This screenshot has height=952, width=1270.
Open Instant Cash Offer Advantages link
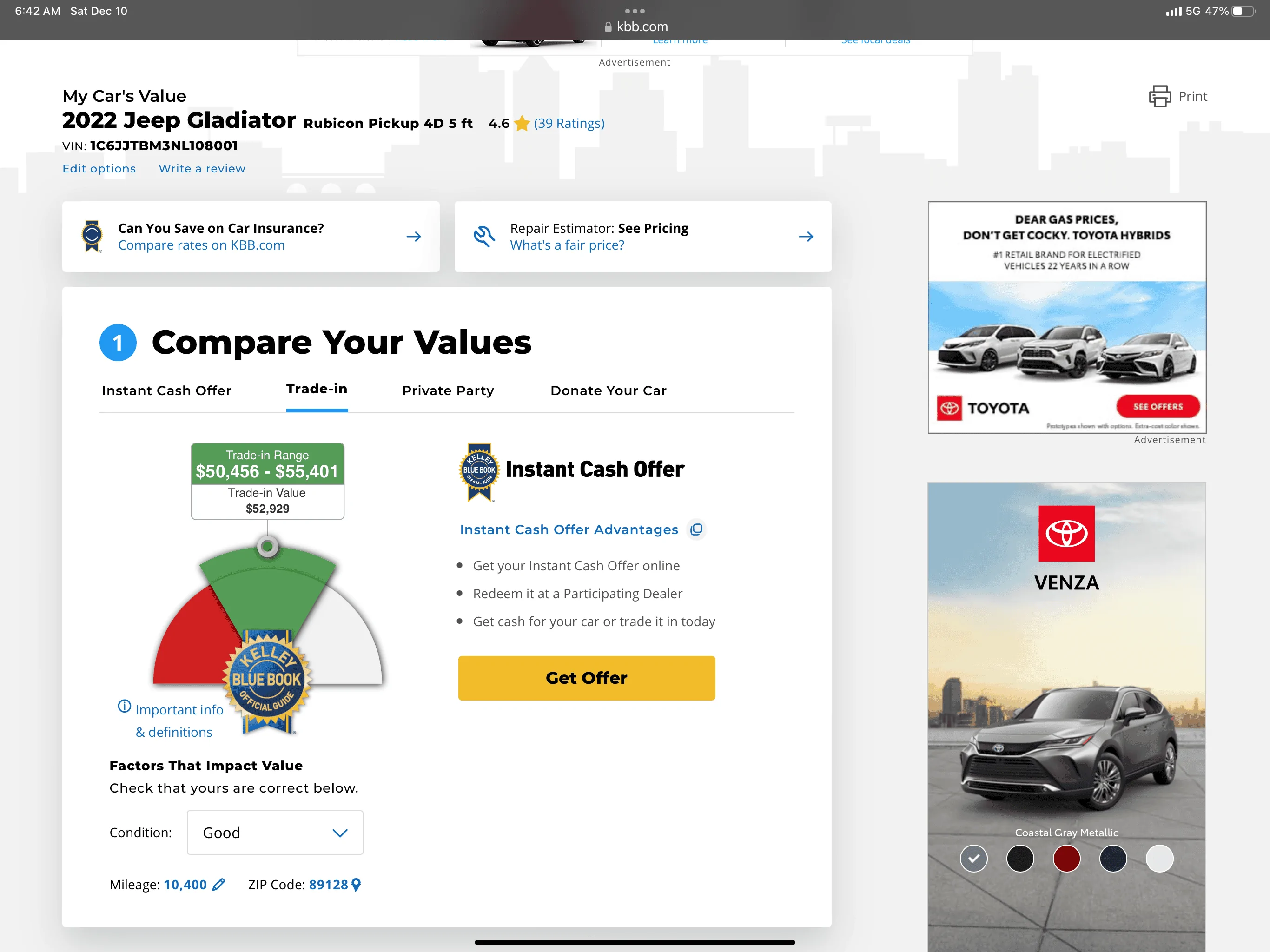[569, 529]
